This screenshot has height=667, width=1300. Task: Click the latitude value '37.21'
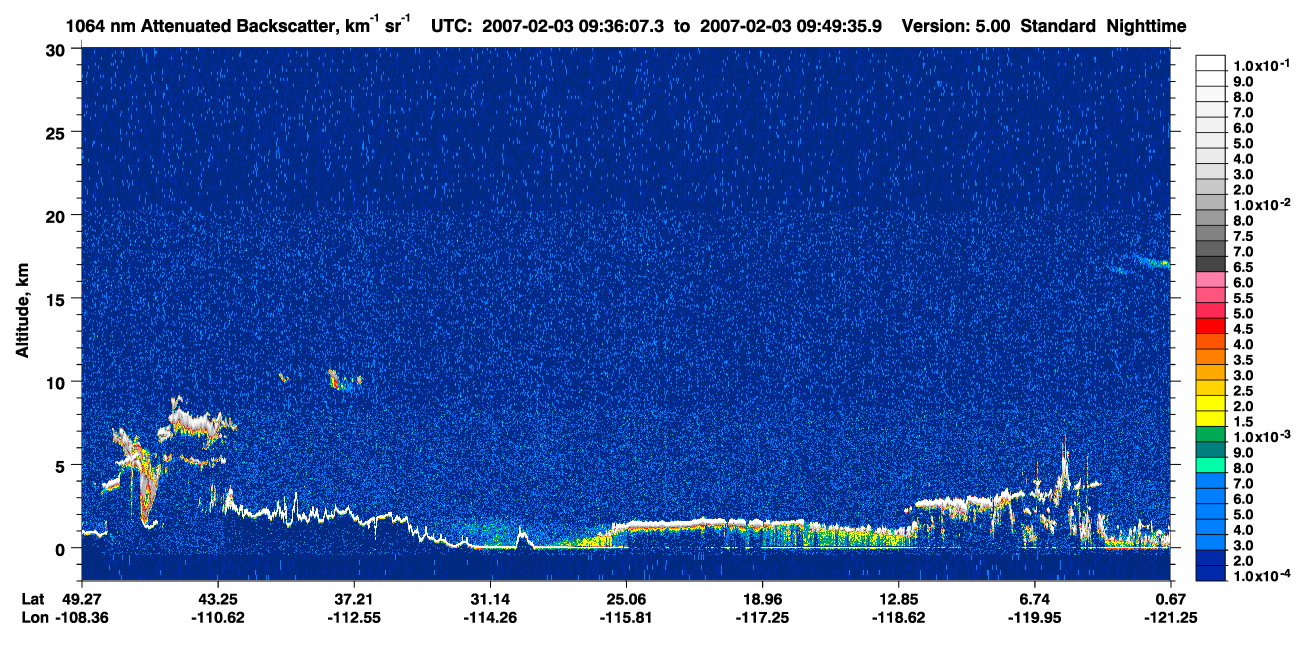tap(353, 598)
